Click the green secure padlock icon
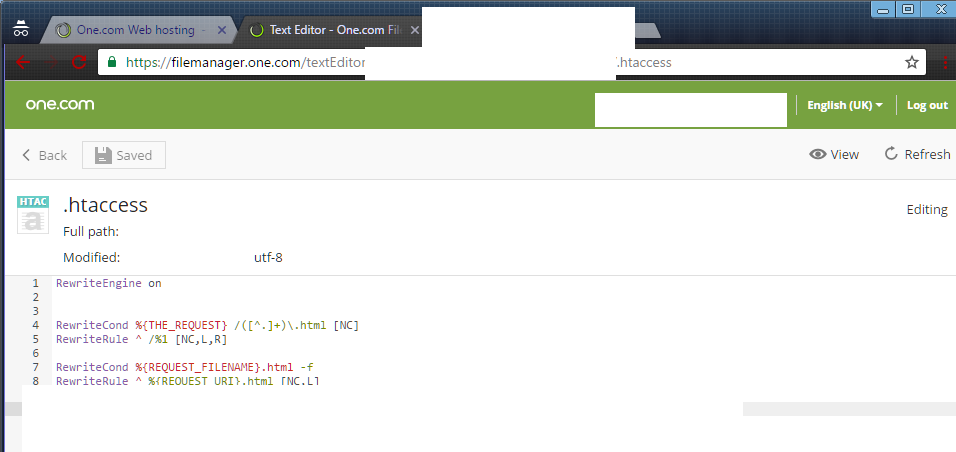 (113, 62)
